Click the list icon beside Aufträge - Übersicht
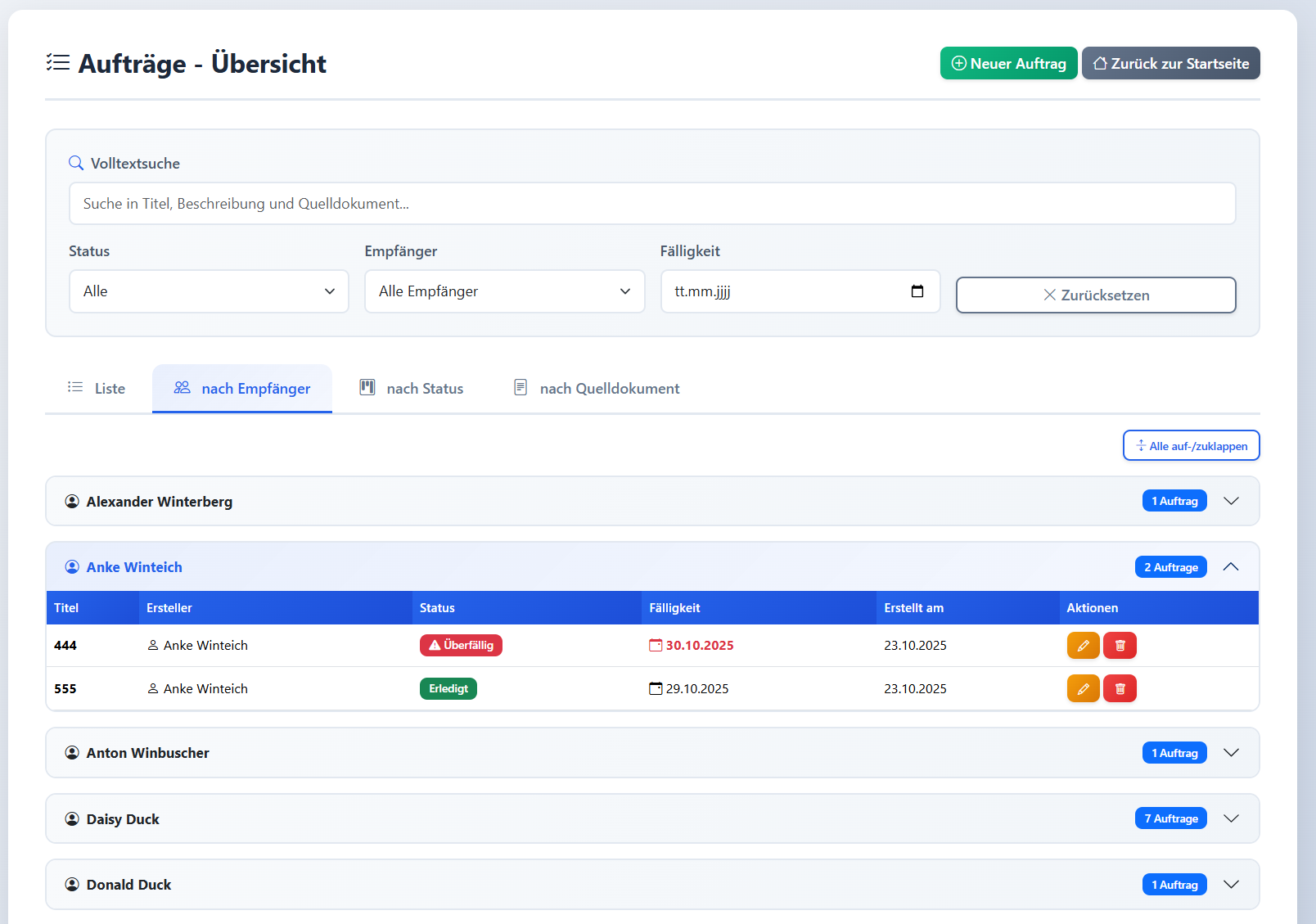Screen dimensions: 1316x924 58,63
